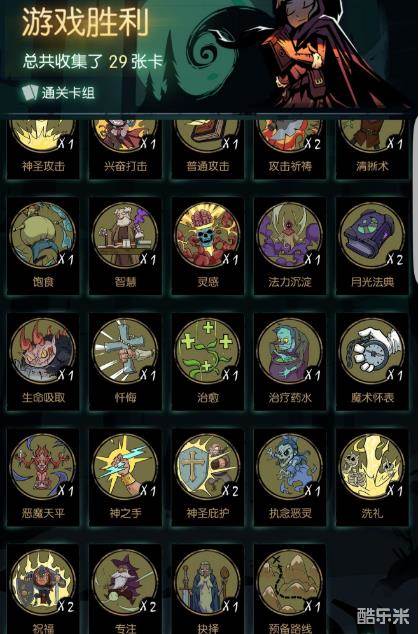
Task: Select the 治愈 green sprout card
Action: coord(207,361)
